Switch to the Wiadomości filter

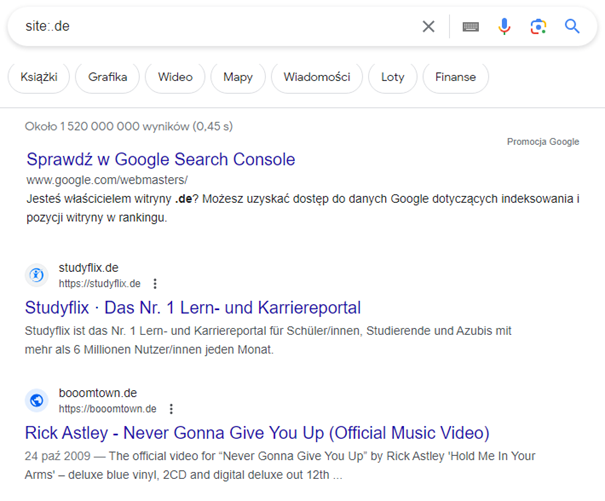317,77
